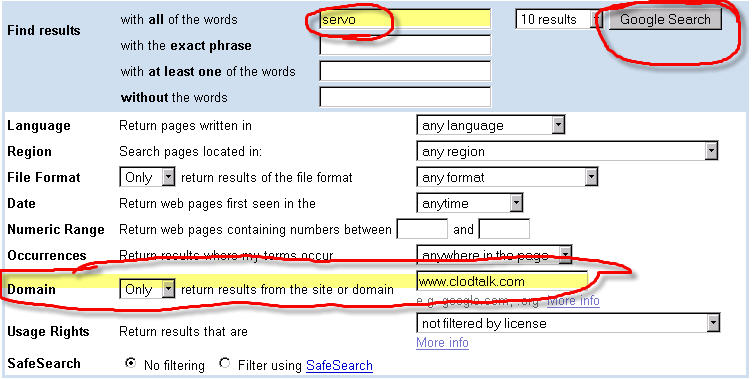The image size is (752, 379).
Task: Click the 'Language' row label
Action: (39, 126)
